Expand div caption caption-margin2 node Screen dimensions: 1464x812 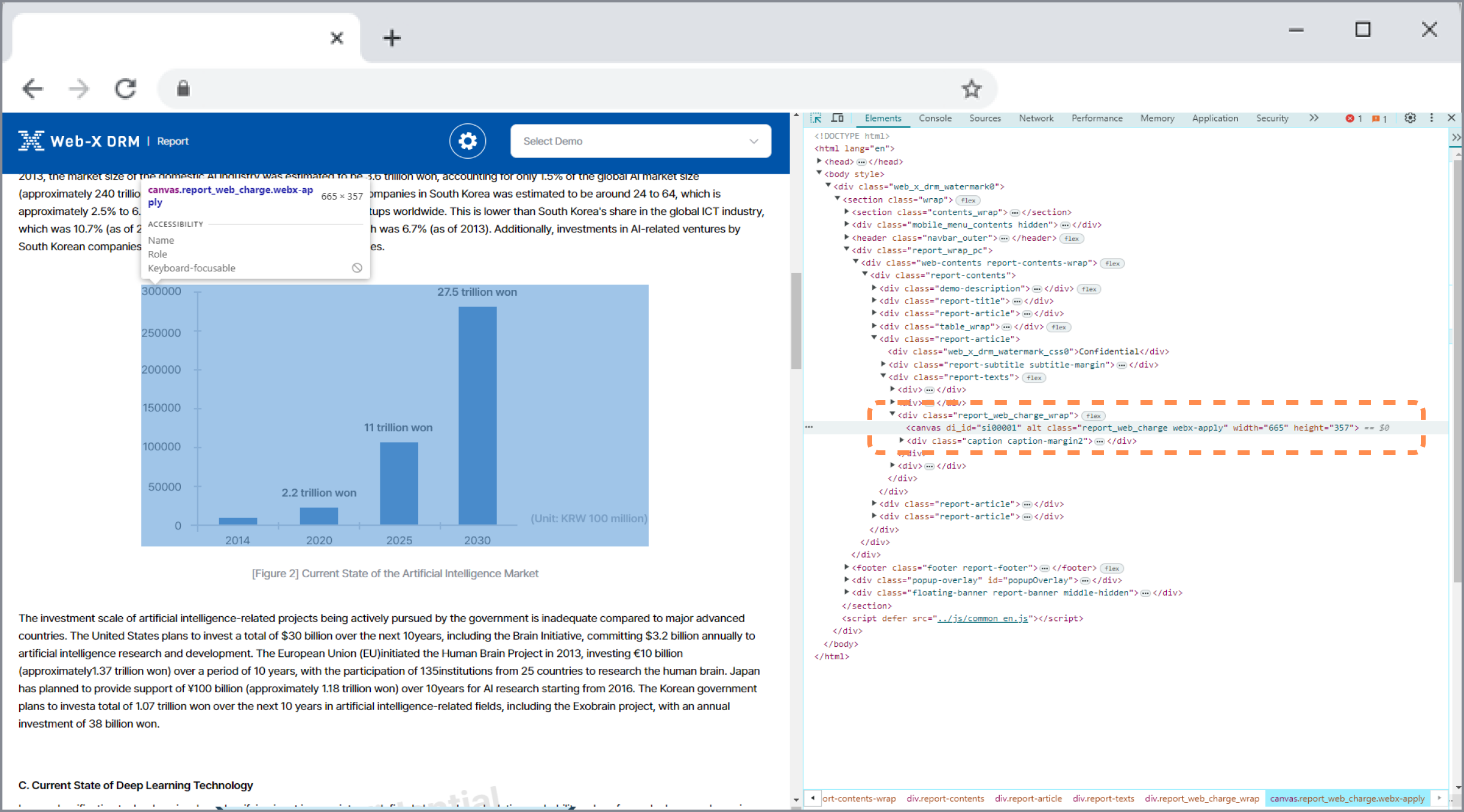tap(902, 440)
